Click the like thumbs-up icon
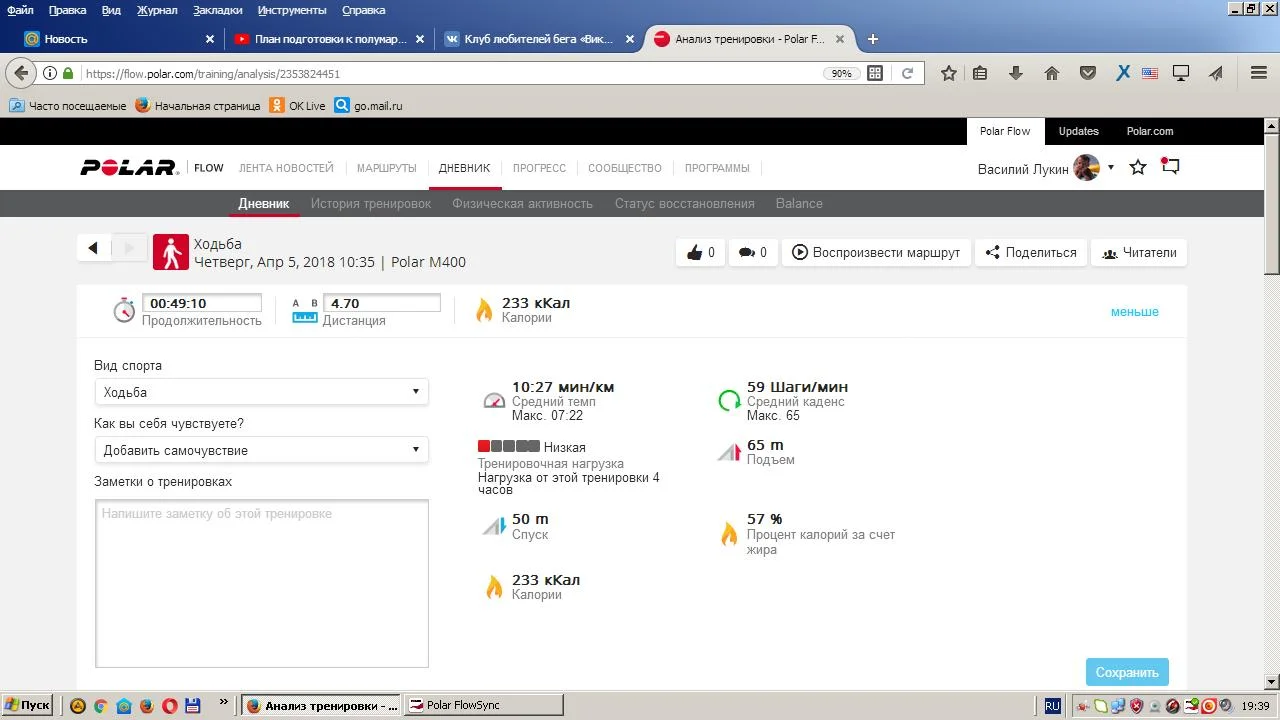Viewport: 1280px width, 720px height. pos(695,253)
